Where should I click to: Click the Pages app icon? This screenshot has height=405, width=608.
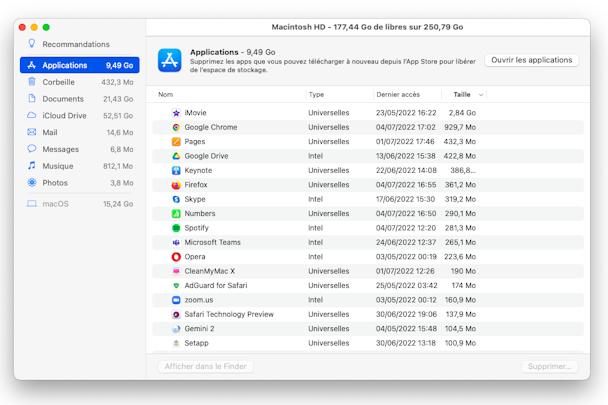[x=176, y=142]
